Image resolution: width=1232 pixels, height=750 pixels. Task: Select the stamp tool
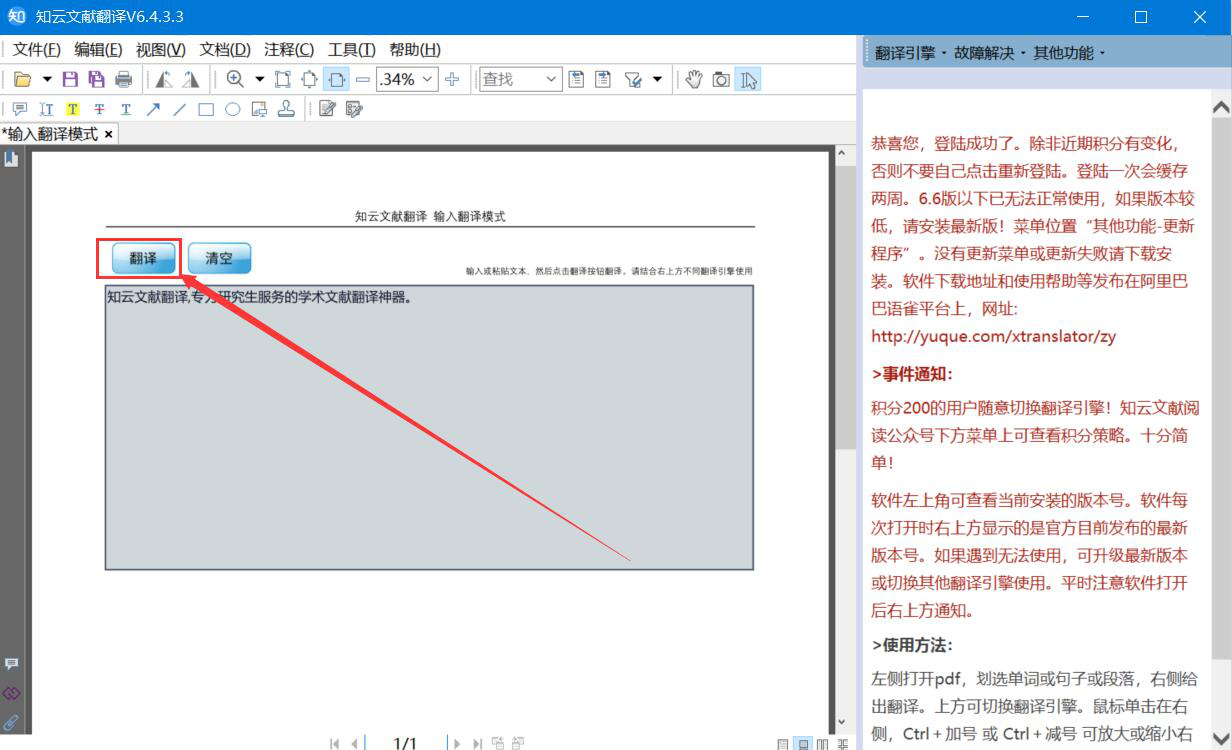[286, 109]
